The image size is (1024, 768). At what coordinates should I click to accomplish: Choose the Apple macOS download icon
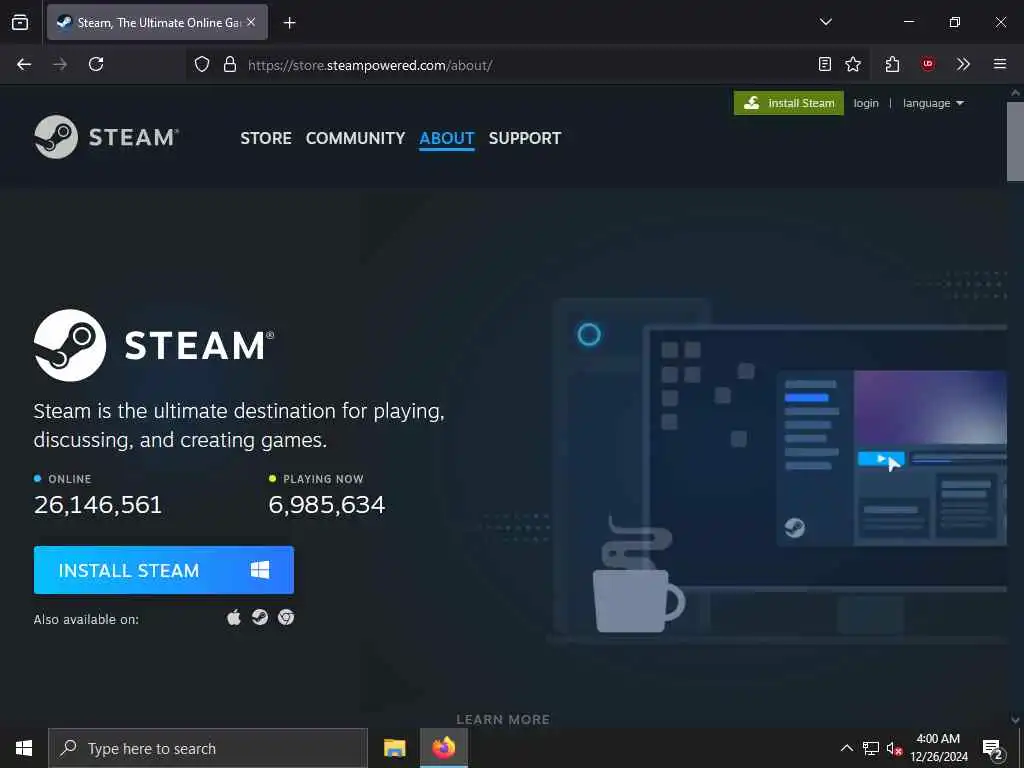click(234, 617)
